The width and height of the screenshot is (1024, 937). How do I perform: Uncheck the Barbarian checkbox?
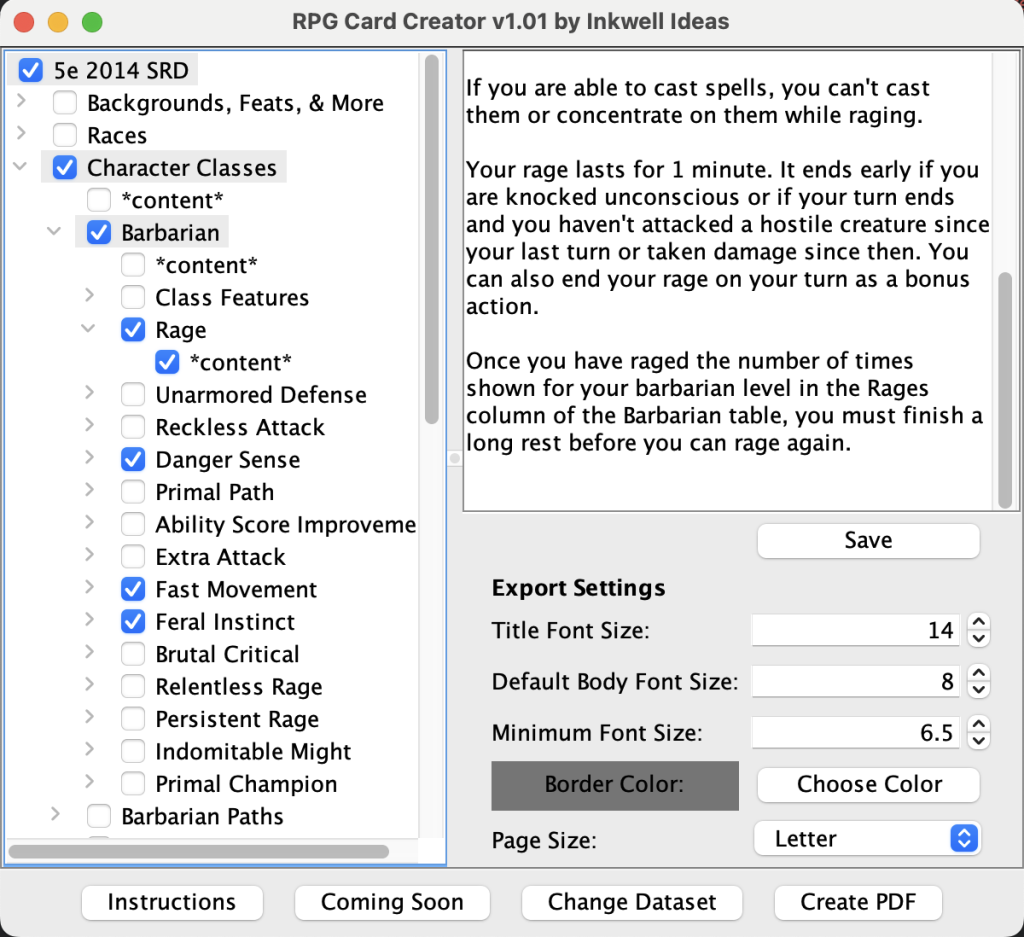[x=97, y=232]
